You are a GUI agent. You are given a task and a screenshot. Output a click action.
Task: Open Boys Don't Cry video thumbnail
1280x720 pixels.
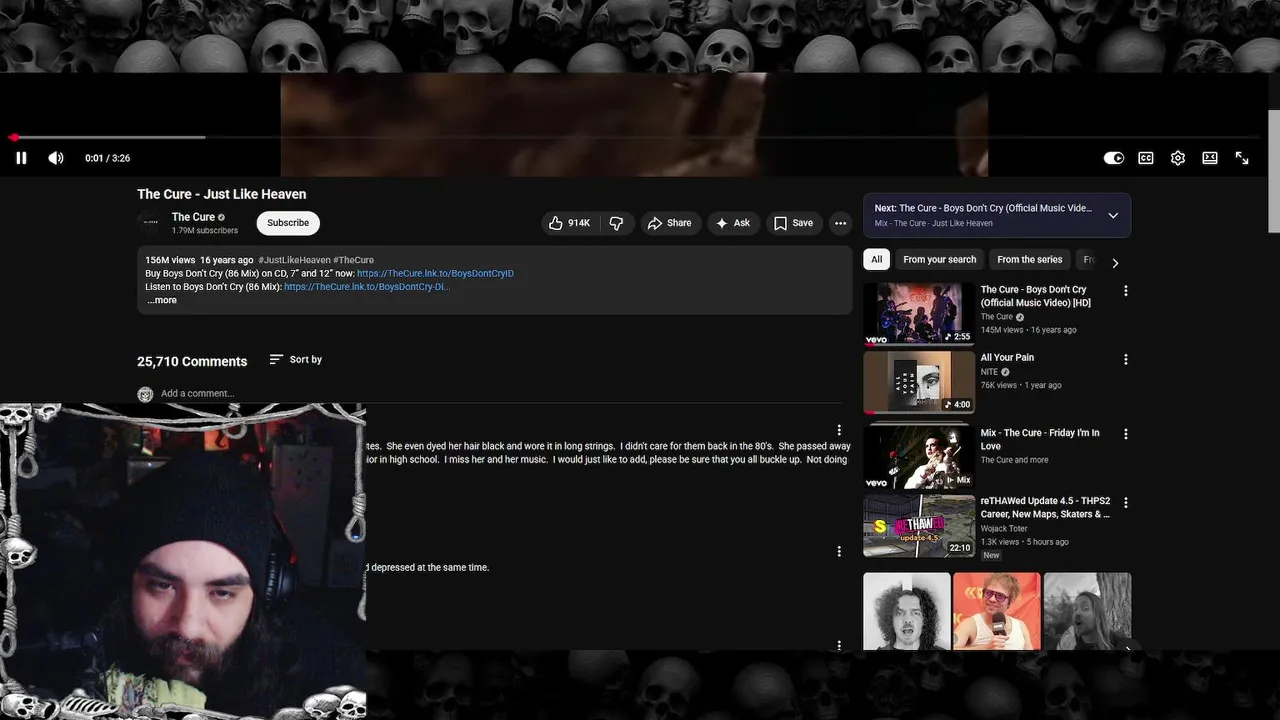[919, 314]
